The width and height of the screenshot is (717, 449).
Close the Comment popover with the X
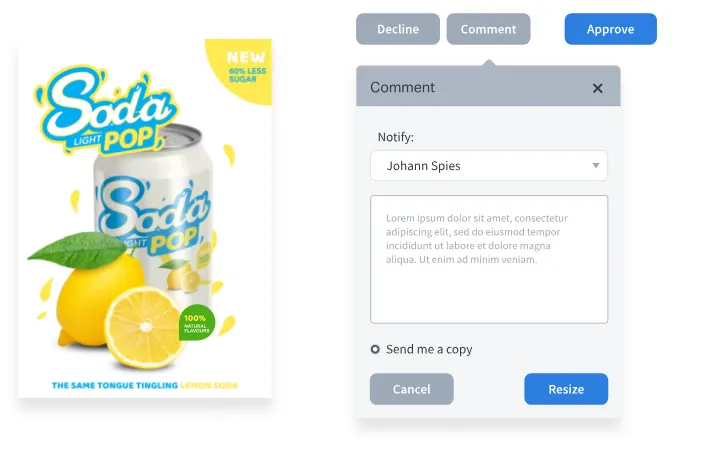[x=597, y=88]
